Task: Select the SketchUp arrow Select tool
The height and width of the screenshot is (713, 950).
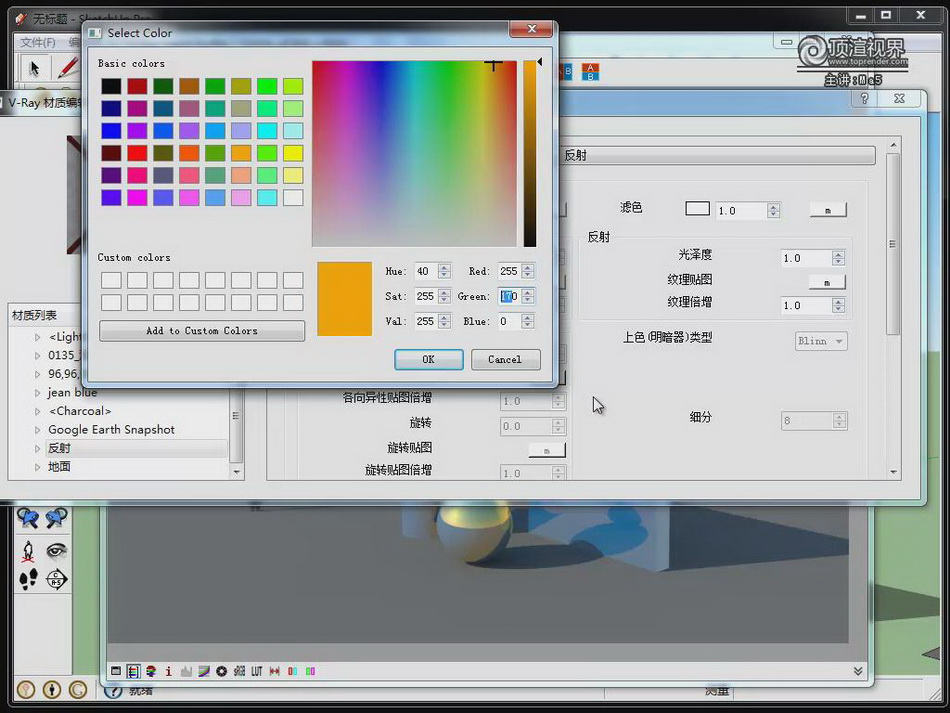Action: (x=34, y=68)
